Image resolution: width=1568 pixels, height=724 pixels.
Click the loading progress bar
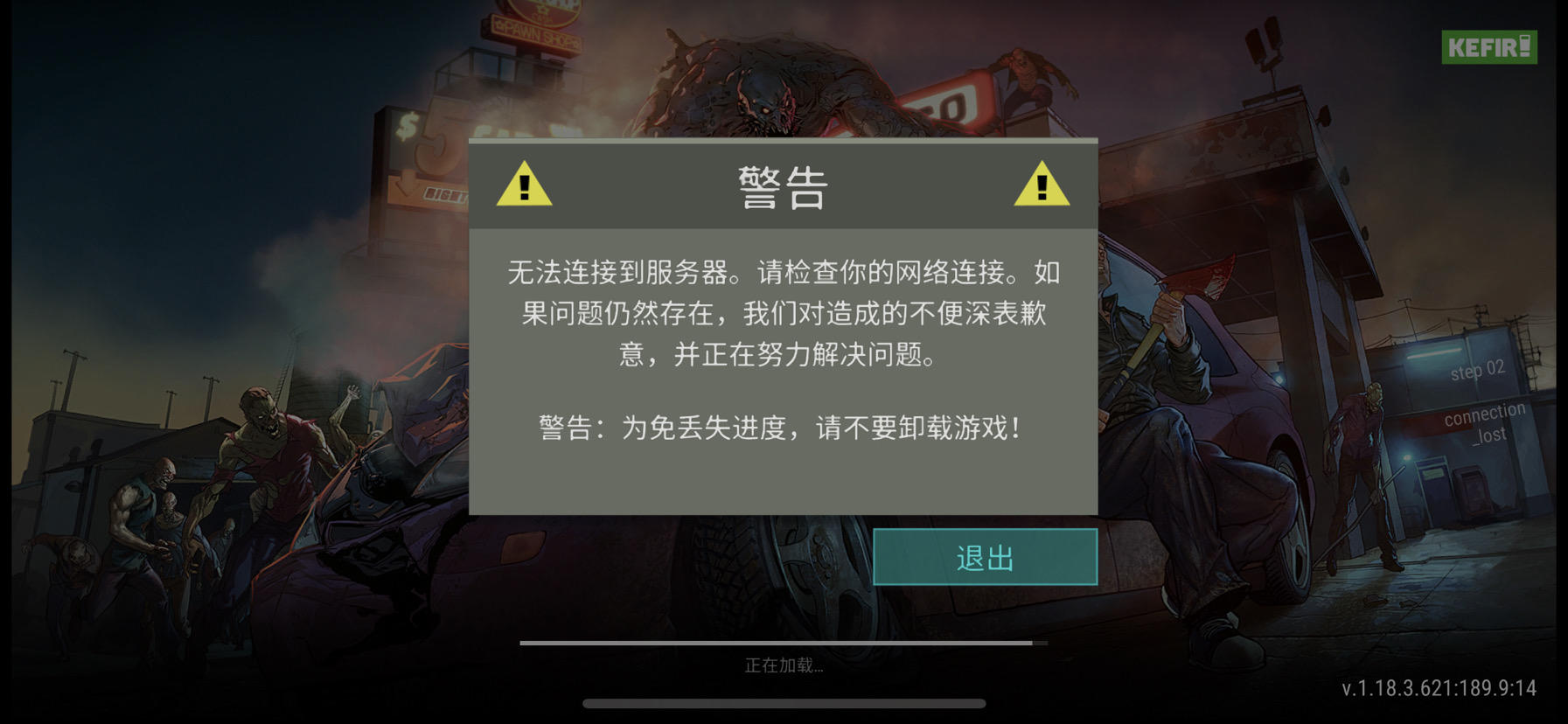coord(784,643)
